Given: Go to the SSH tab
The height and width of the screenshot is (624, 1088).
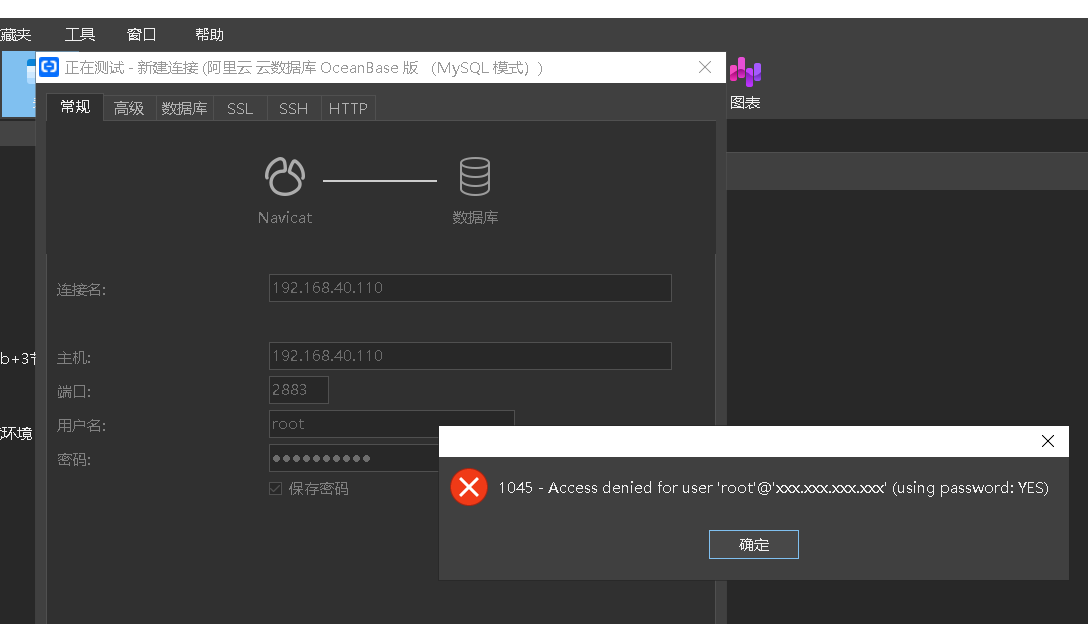Looking at the screenshot, I should point(294,109).
